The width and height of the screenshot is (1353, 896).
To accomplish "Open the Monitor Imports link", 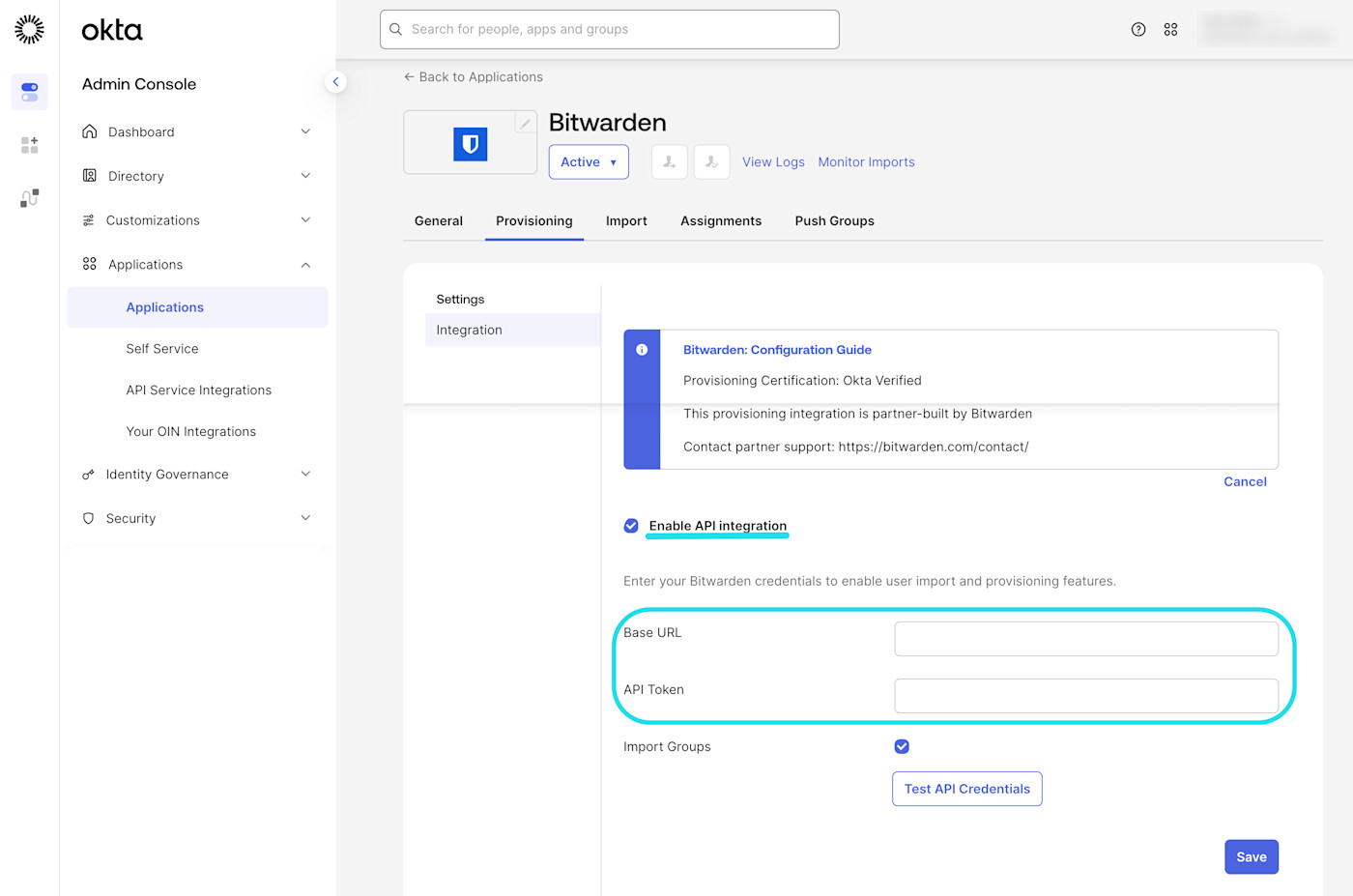I will point(866,162).
